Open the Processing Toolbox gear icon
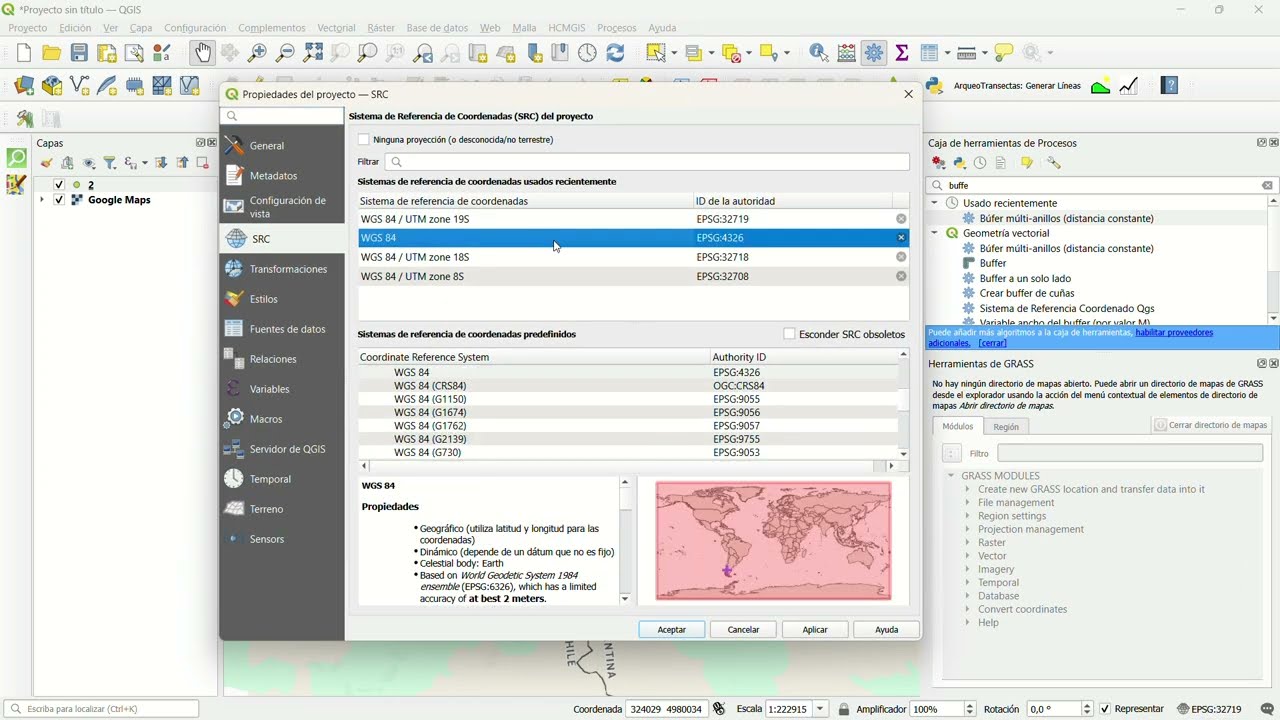Image resolution: width=1280 pixels, height=720 pixels. pos(874,53)
